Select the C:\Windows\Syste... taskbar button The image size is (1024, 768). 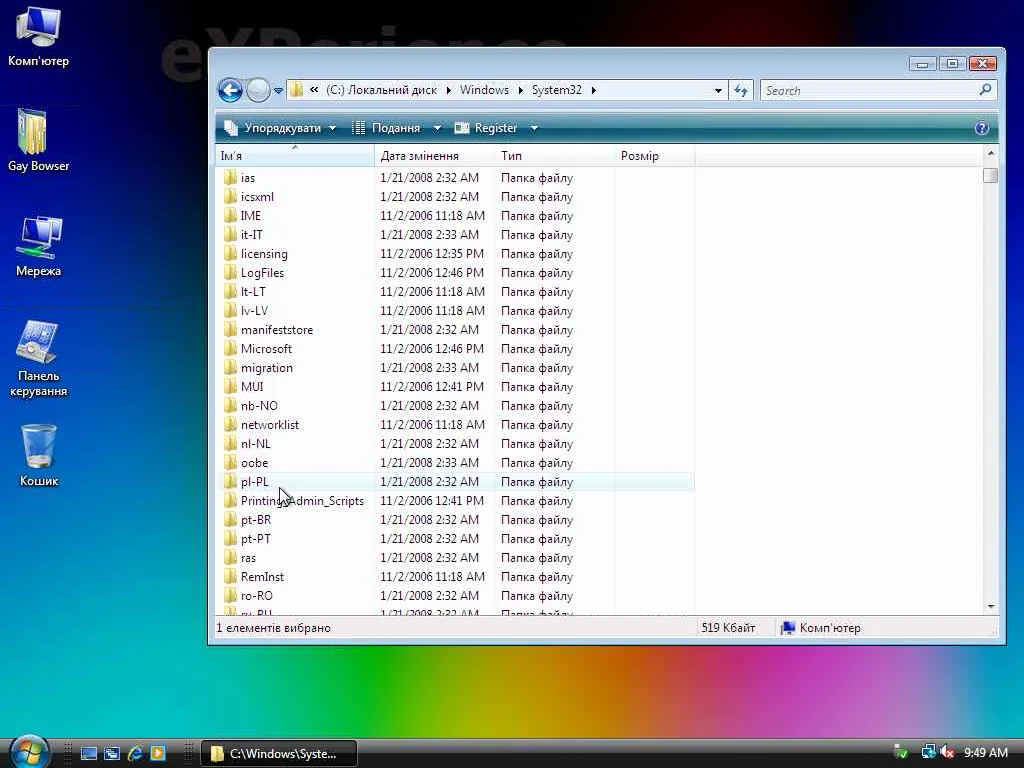(x=279, y=754)
